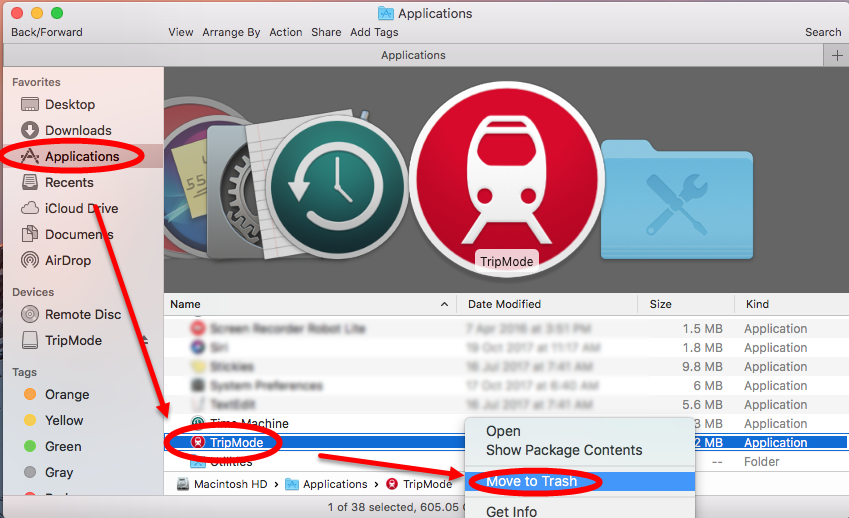Click the Applications folder icon in title bar
849x518 pixels.
tap(386, 13)
